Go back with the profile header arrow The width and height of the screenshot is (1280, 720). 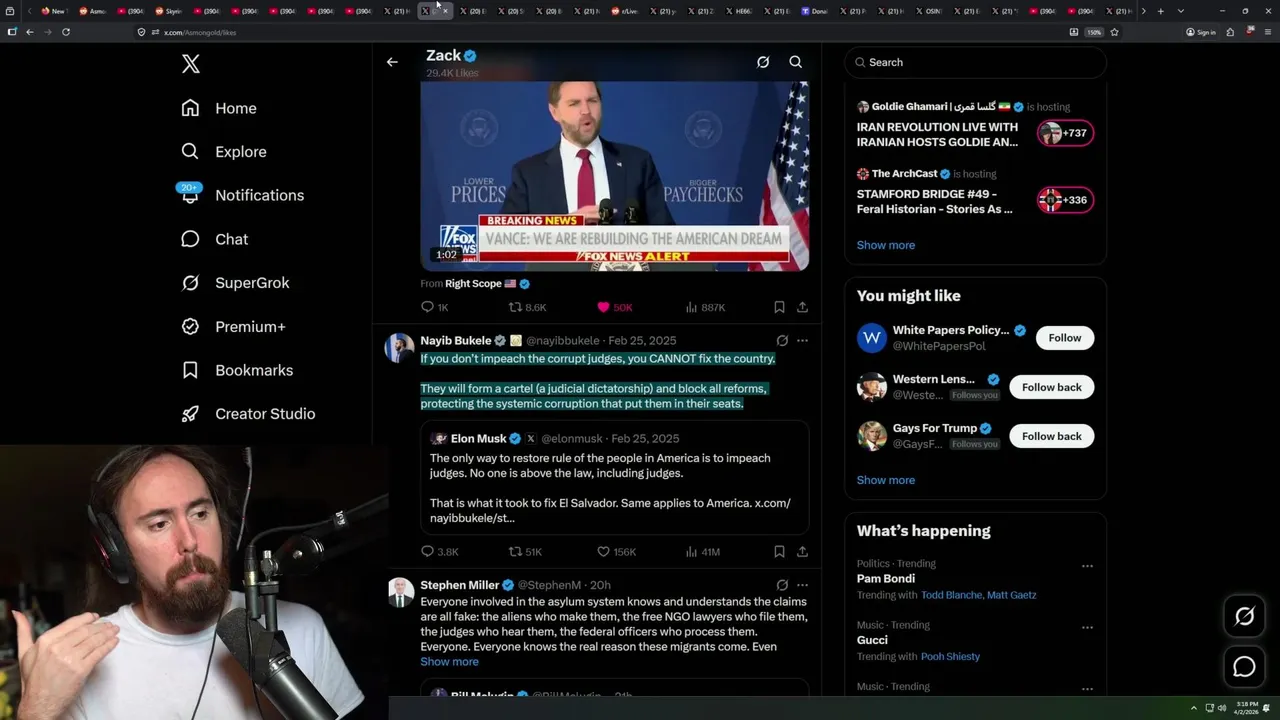pos(392,62)
